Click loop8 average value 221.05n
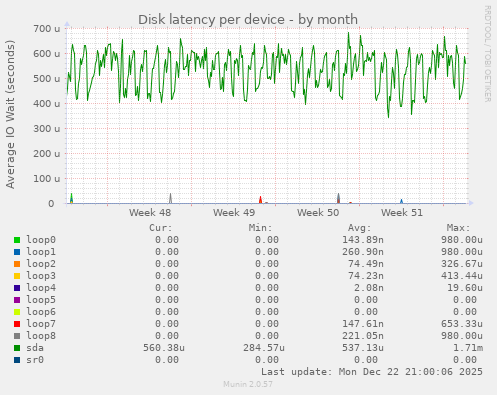This screenshot has width=497, height=395. 363,336
